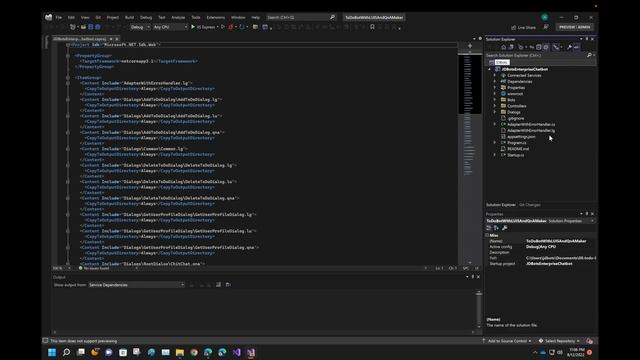The height and width of the screenshot is (360, 640).
Task: Collapse the Misc properties category
Action: (487, 236)
